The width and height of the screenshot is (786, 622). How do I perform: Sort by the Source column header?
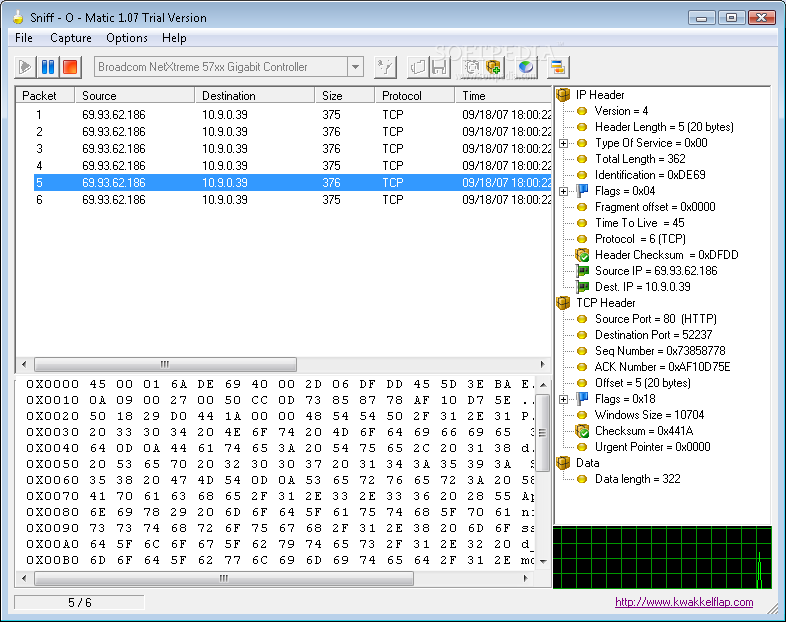pos(134,95)
